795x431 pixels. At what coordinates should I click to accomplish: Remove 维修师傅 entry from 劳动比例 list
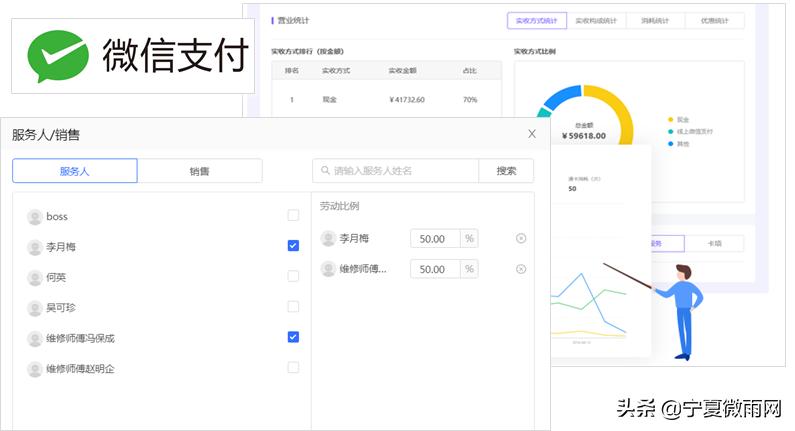(x=521, y=269)
